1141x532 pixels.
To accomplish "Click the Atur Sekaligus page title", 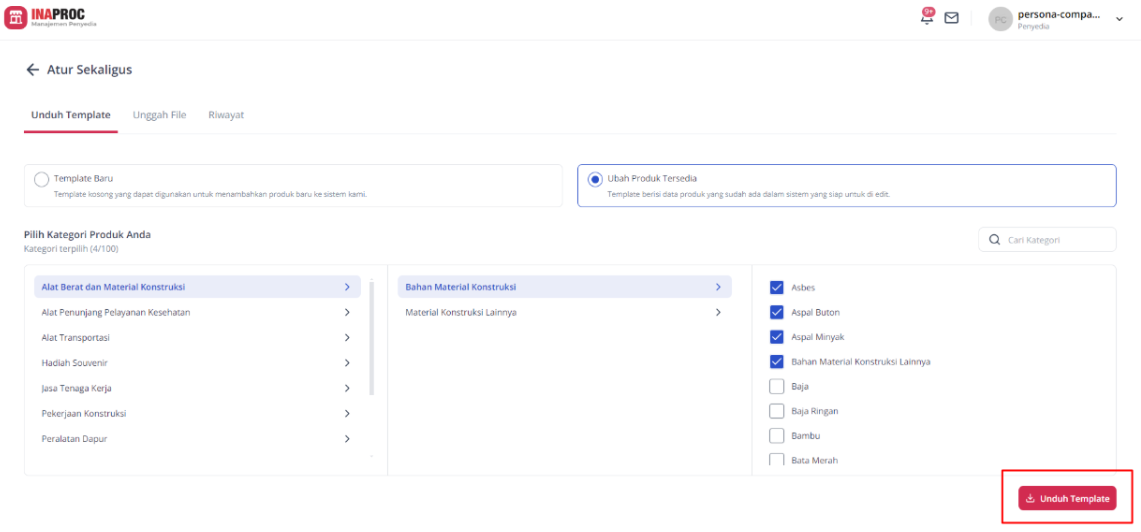I will 90,70.
